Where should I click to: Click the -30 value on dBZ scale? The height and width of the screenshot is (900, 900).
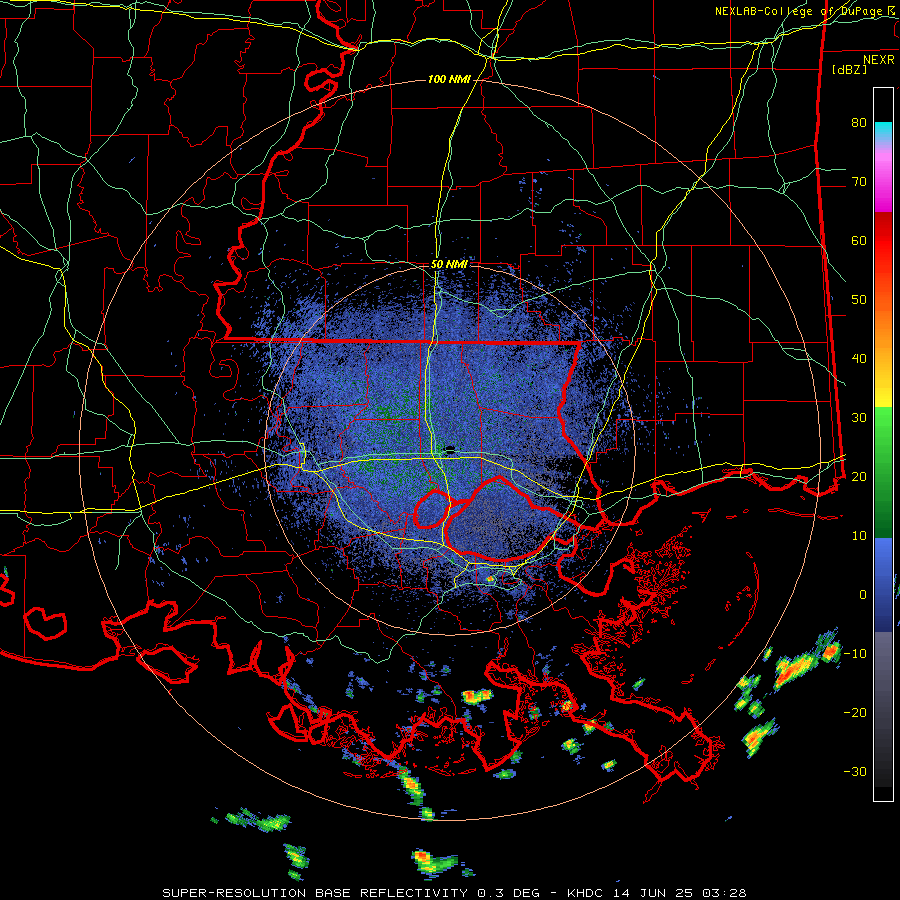pos(855,771)
